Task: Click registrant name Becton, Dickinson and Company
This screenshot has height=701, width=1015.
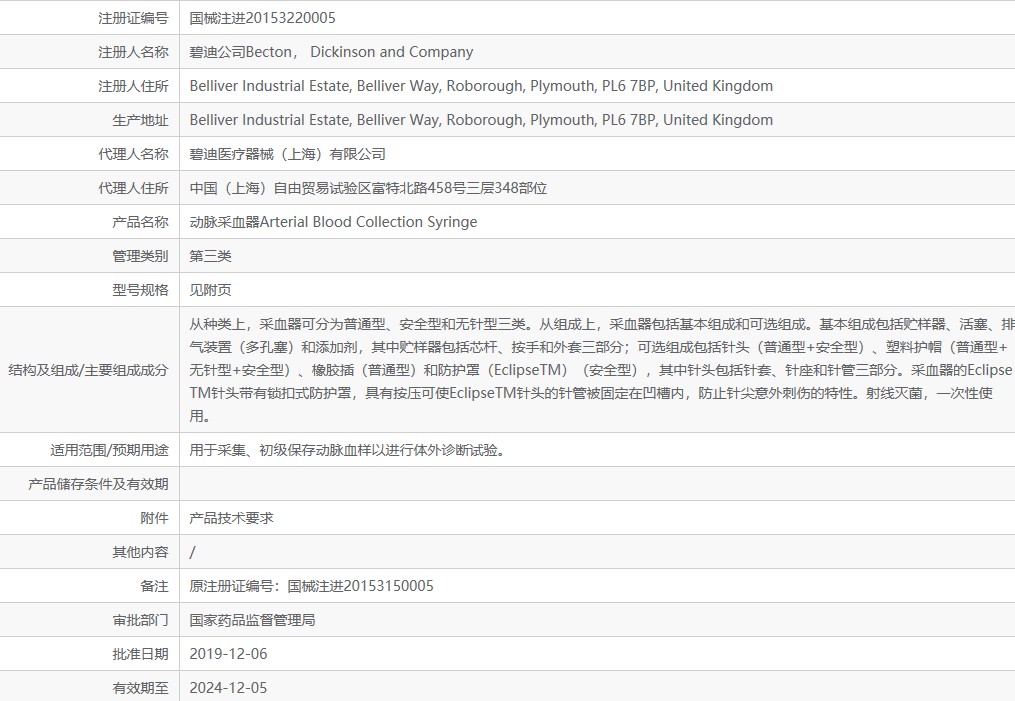Action: 331,52
